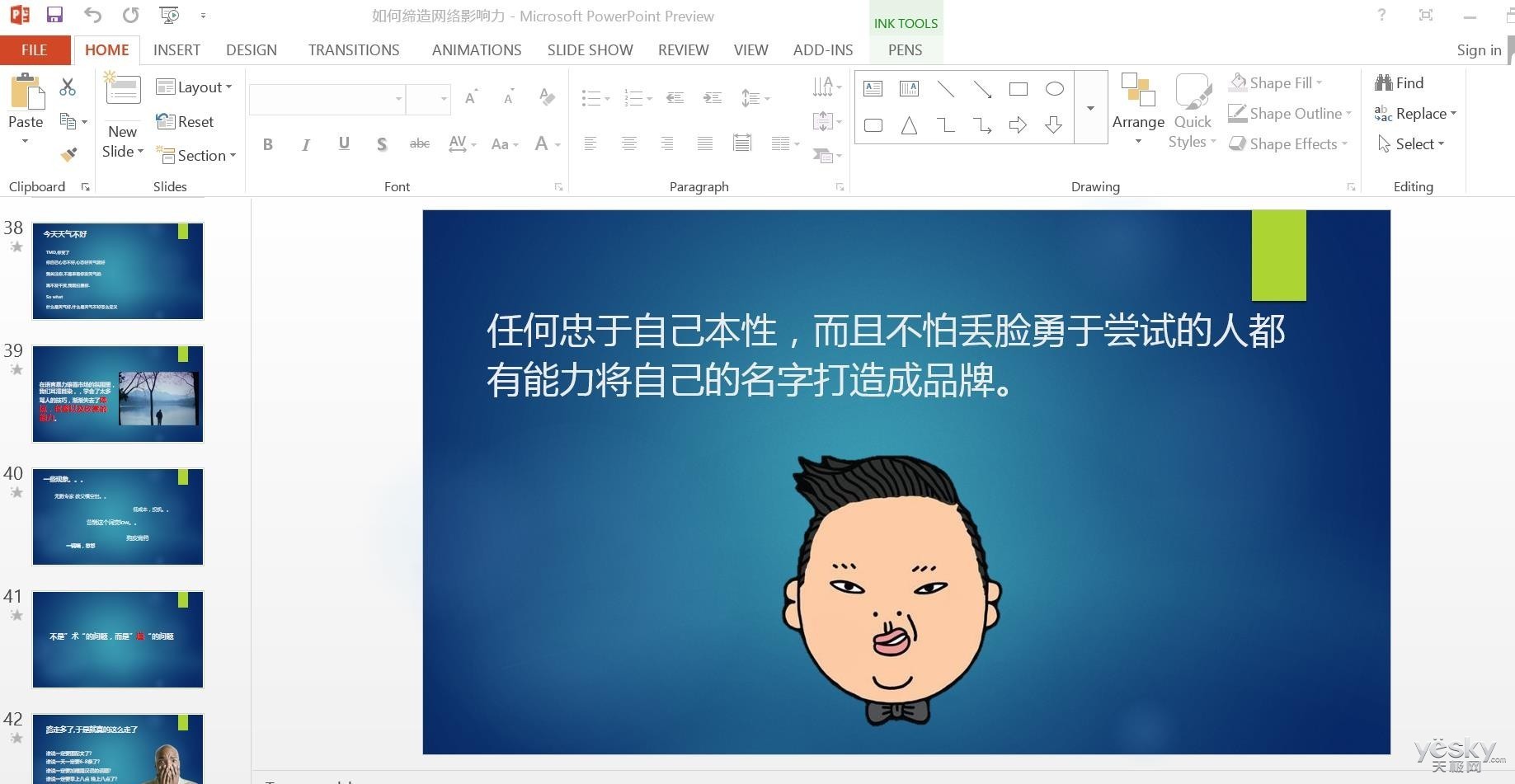Align text right in Paragraph group

[x=666, y=143]
